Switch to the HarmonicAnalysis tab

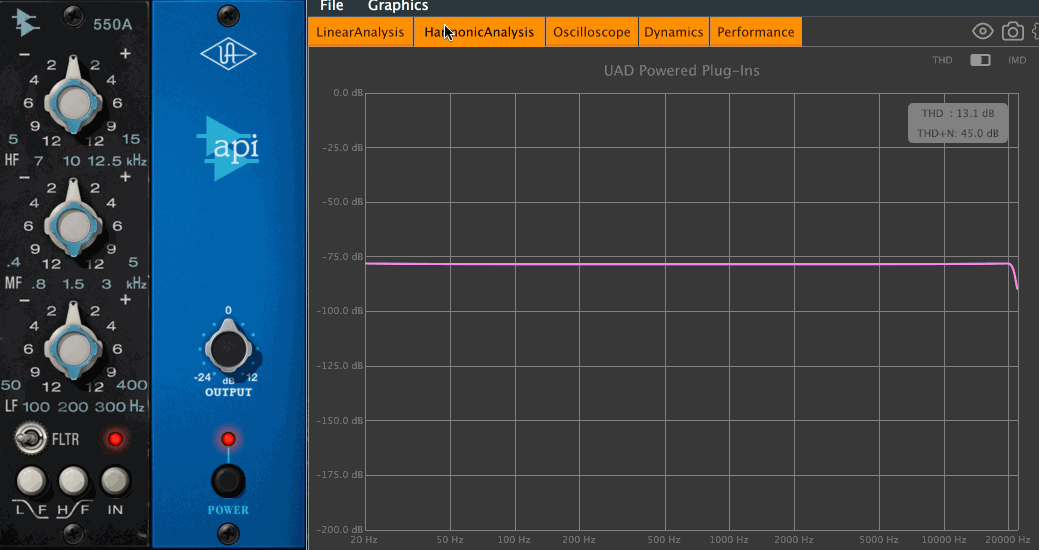(x=479, y=32)
